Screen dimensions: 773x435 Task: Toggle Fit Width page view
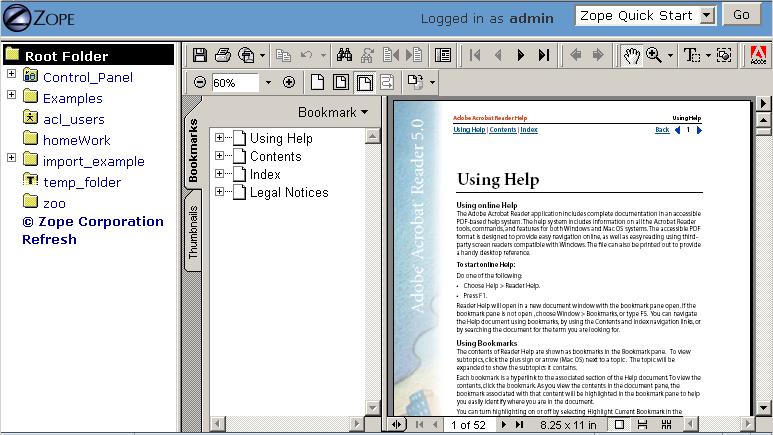click(364, 82)
